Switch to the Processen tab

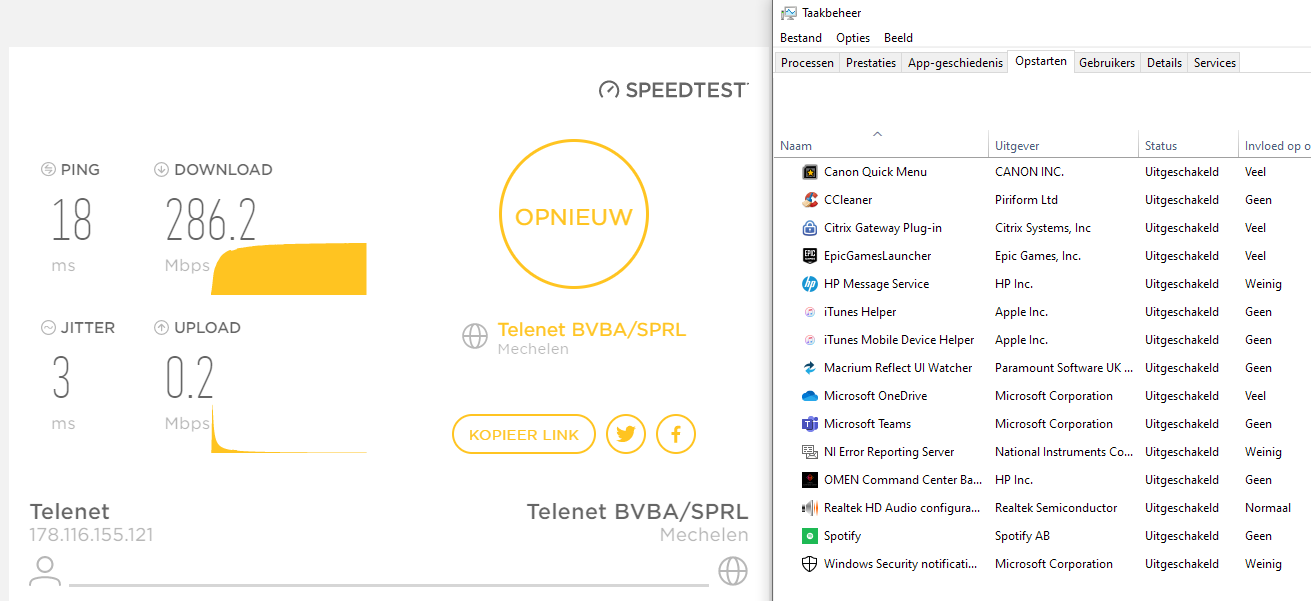807,63
